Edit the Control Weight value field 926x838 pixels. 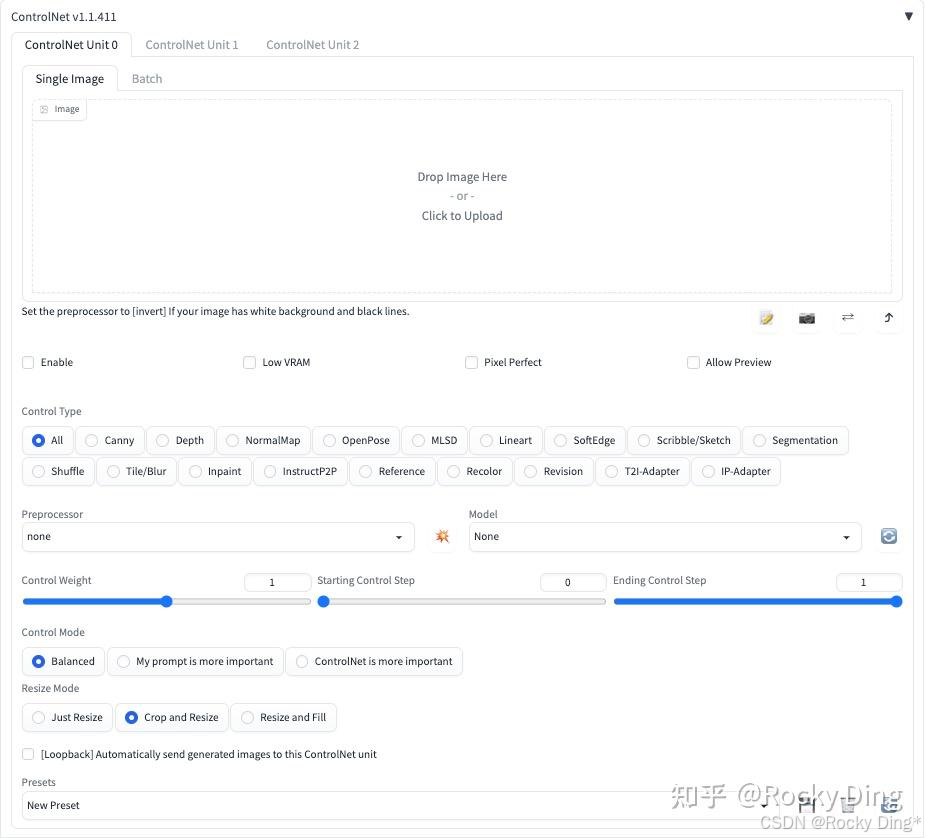pos(278,582)
